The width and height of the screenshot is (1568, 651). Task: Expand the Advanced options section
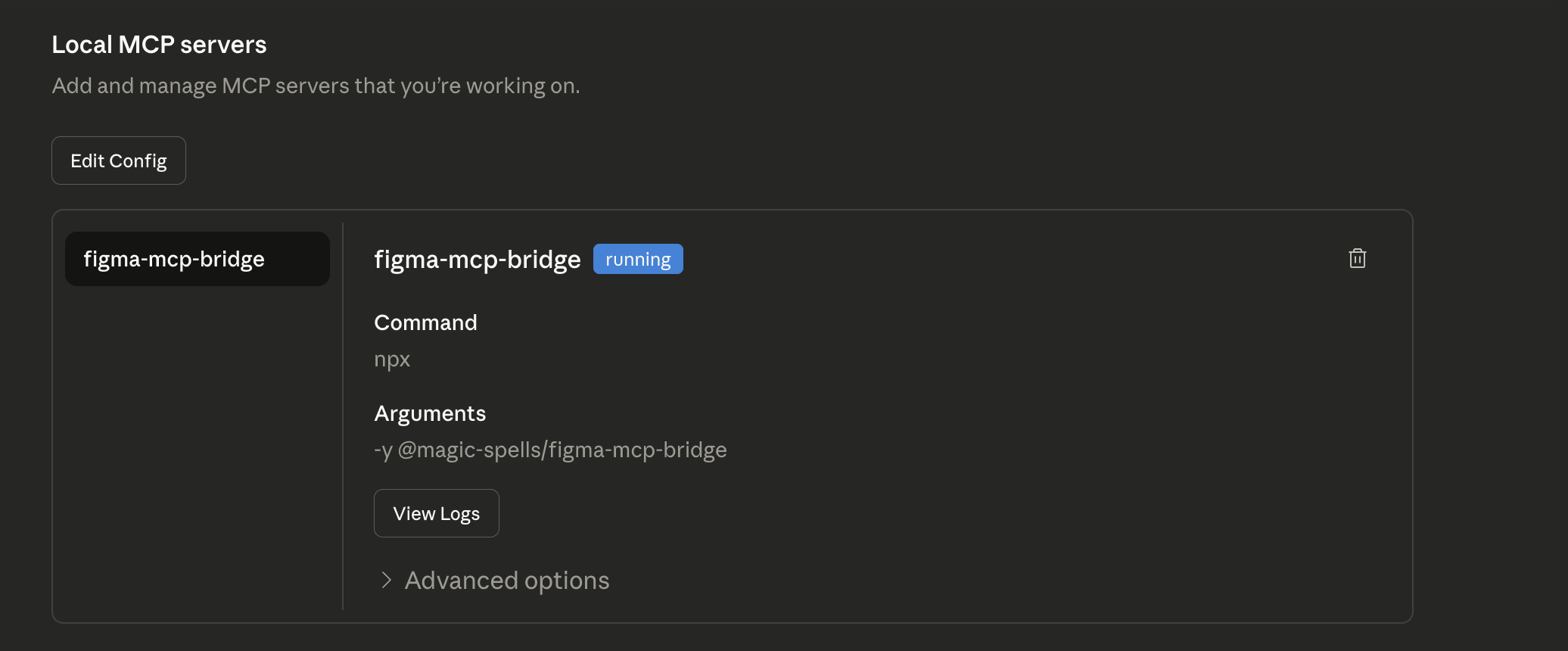tap(506, 581)
